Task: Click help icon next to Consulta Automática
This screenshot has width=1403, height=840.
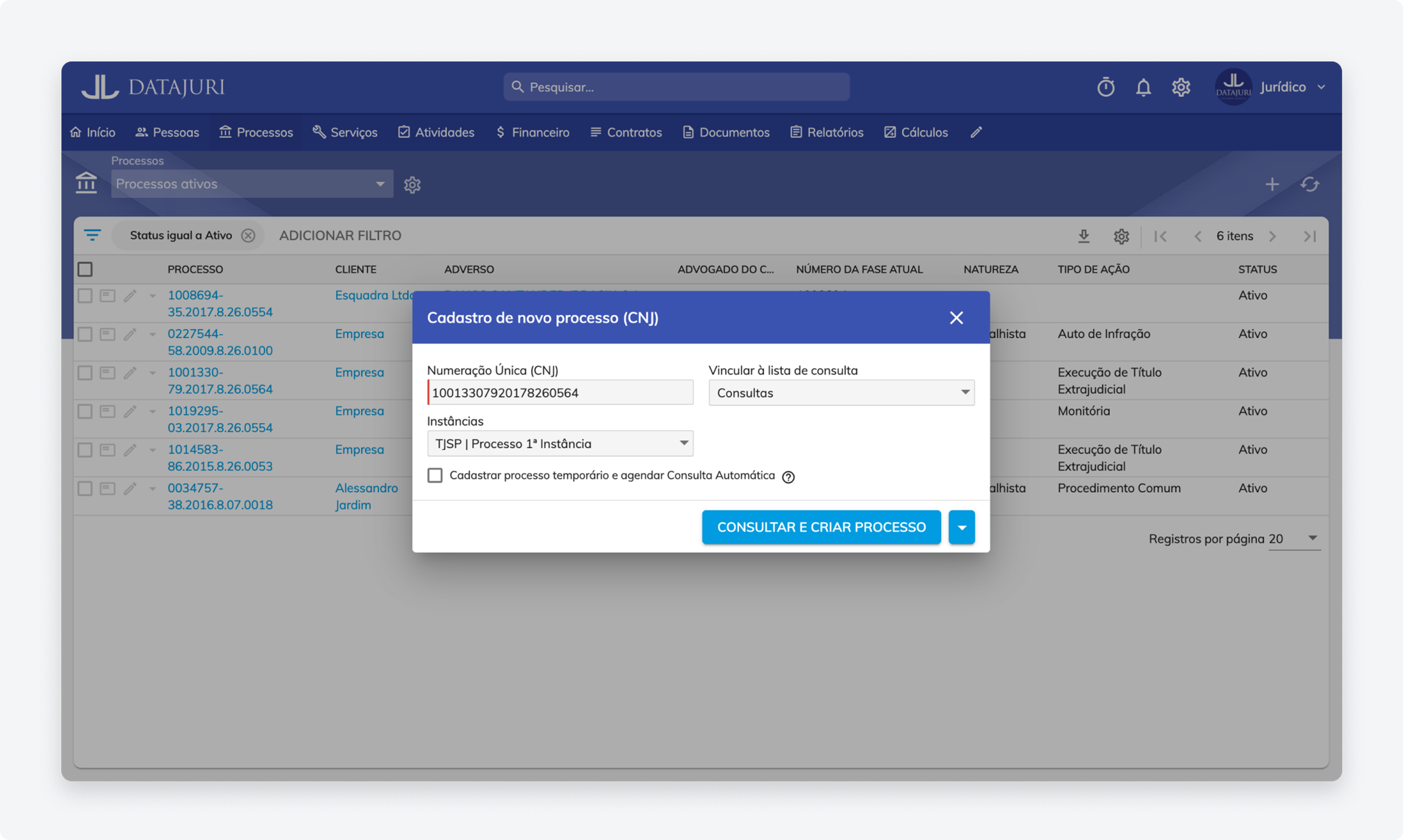Action: tap(788, 476)
